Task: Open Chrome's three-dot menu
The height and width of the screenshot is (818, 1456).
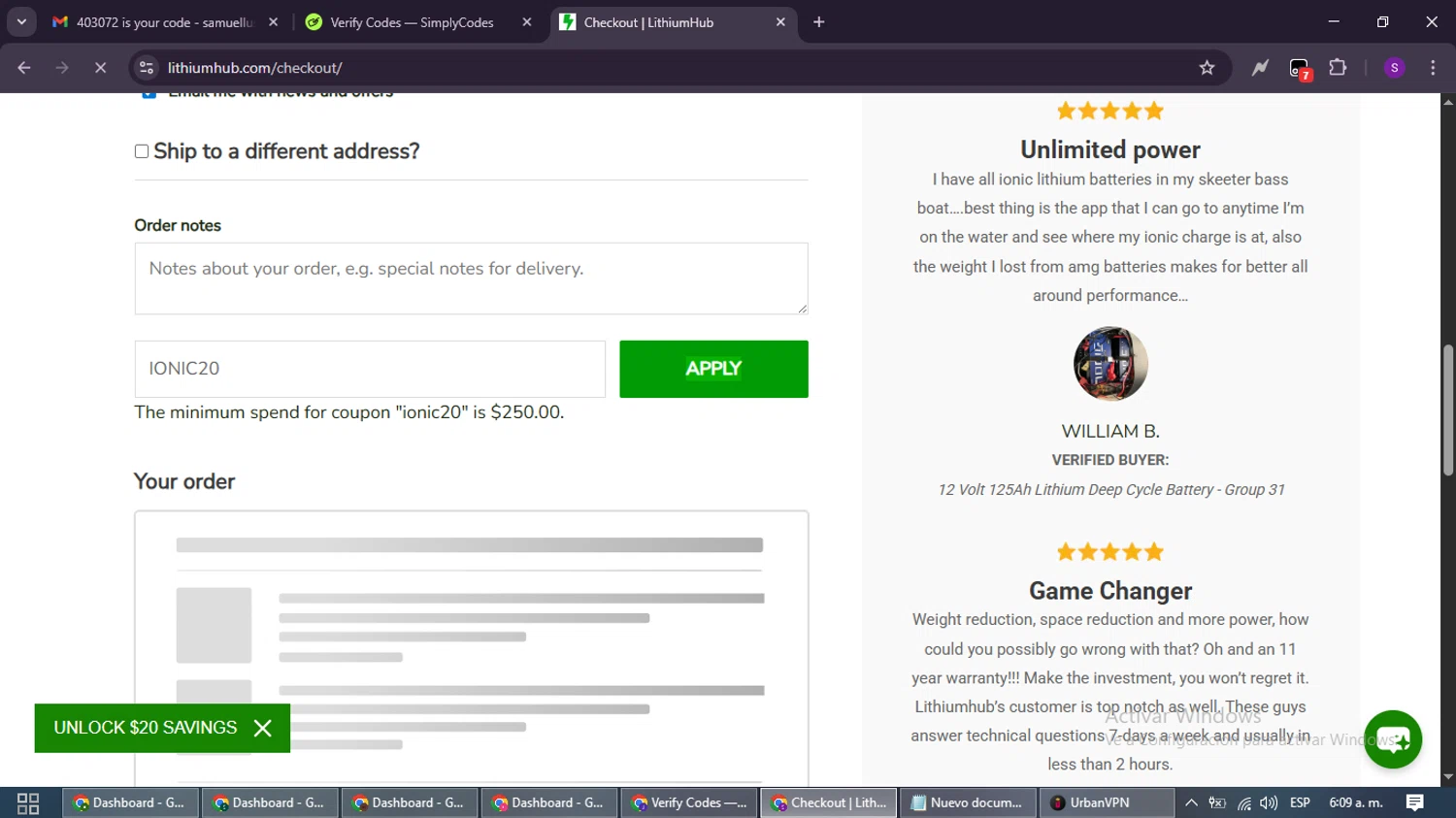Action: [x=1433, y=68]
